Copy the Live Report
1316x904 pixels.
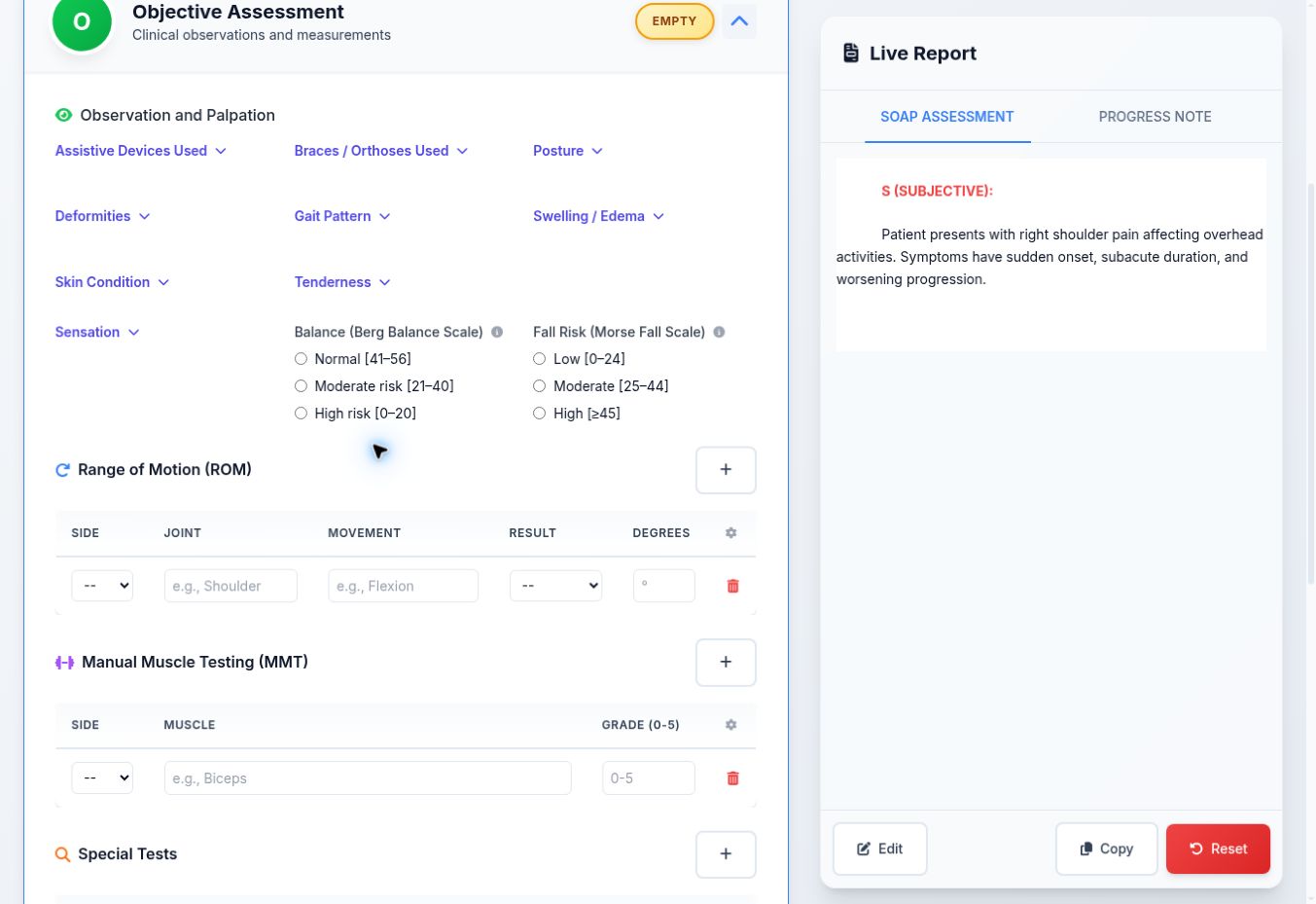coord(1107,849)
